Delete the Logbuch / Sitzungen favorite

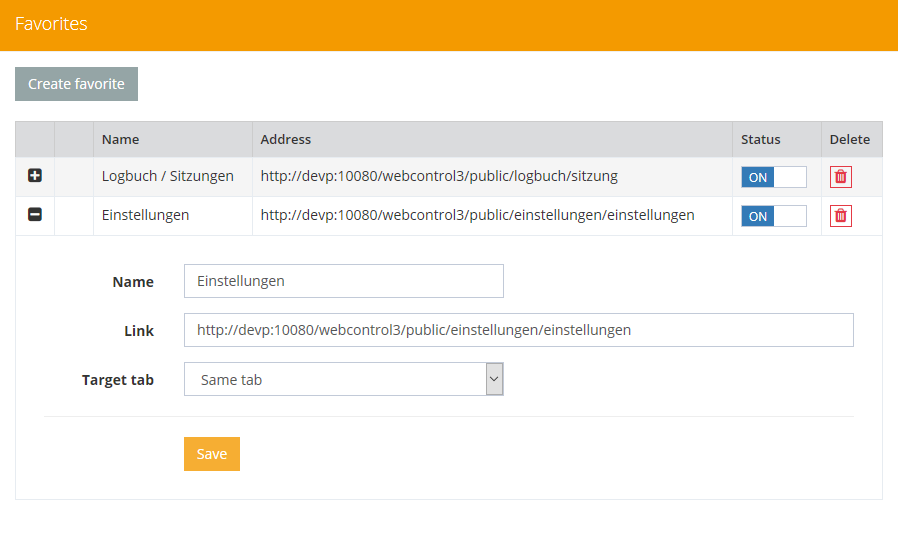(840, 177)
